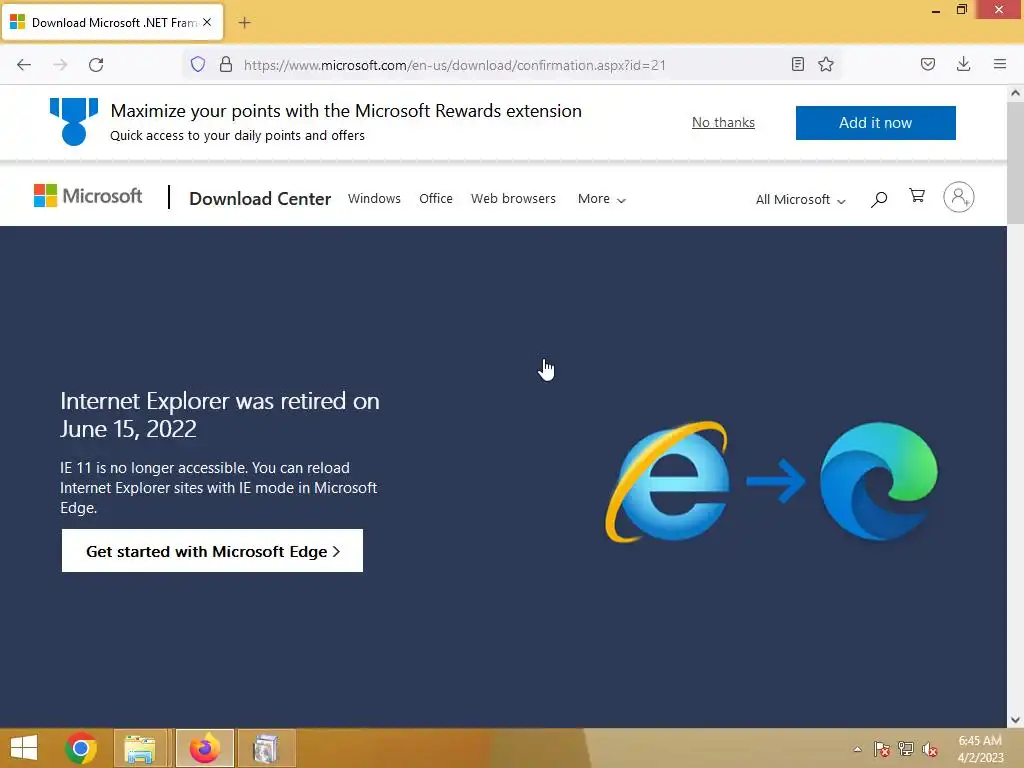Open the Windows menu item
This screenshot has width=1024, height=768.
[x=374, y=199]
